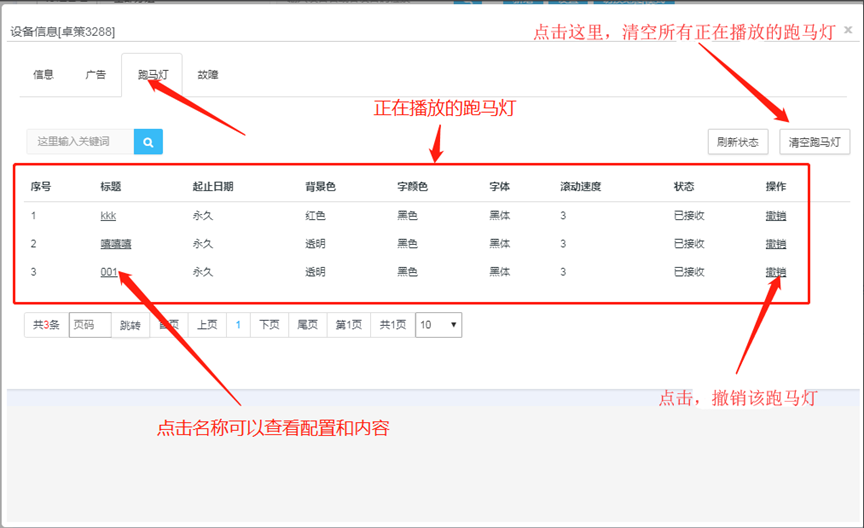The image size is (864, 528).
Task: Go to previous page with 上页
Action: [207, 325]
